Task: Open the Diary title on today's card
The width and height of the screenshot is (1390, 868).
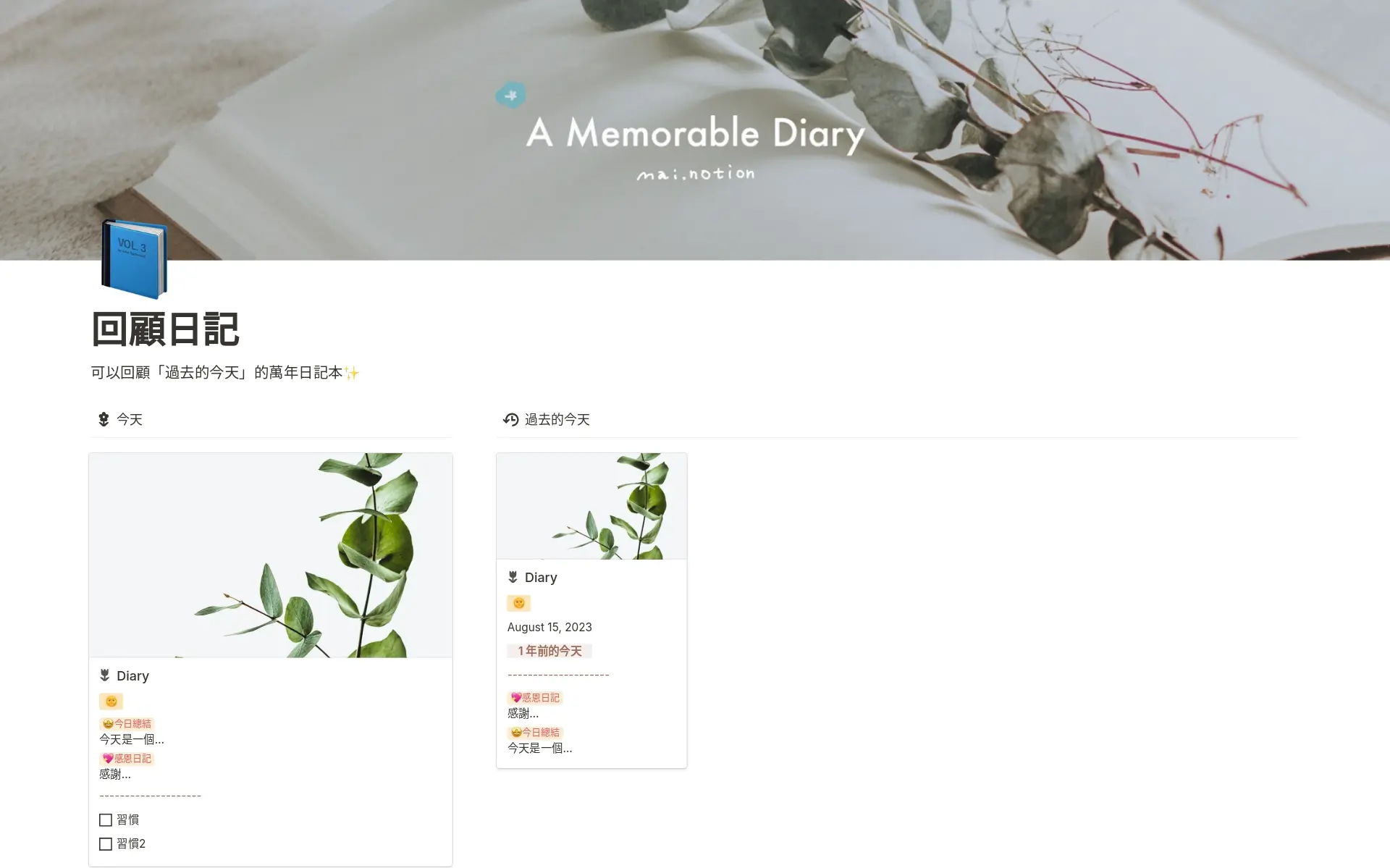Action: 132,675
